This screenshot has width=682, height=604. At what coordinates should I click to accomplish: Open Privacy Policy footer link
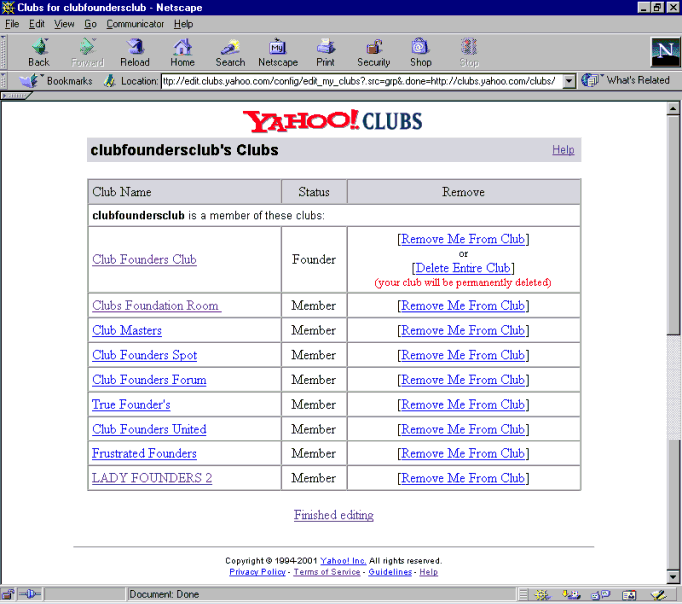point(257,572)
